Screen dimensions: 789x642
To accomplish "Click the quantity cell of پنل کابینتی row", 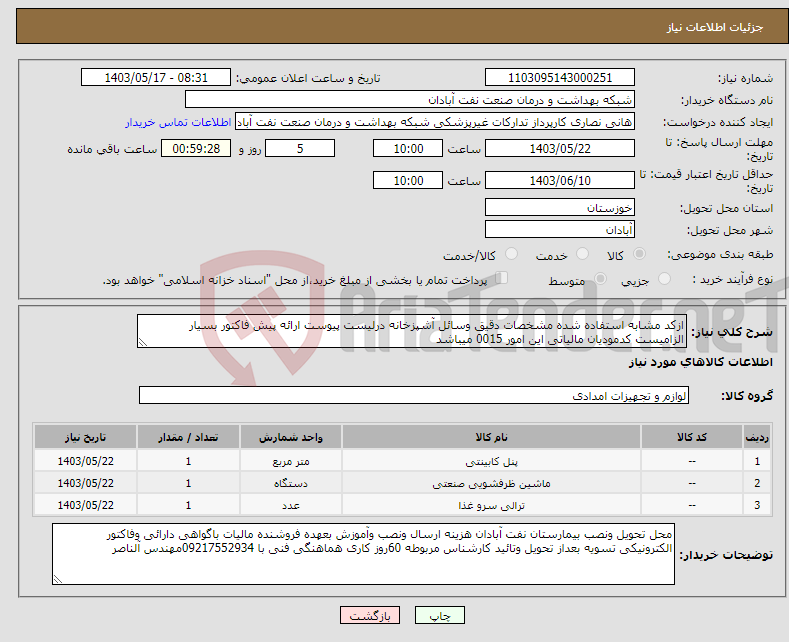I will 188,461.
